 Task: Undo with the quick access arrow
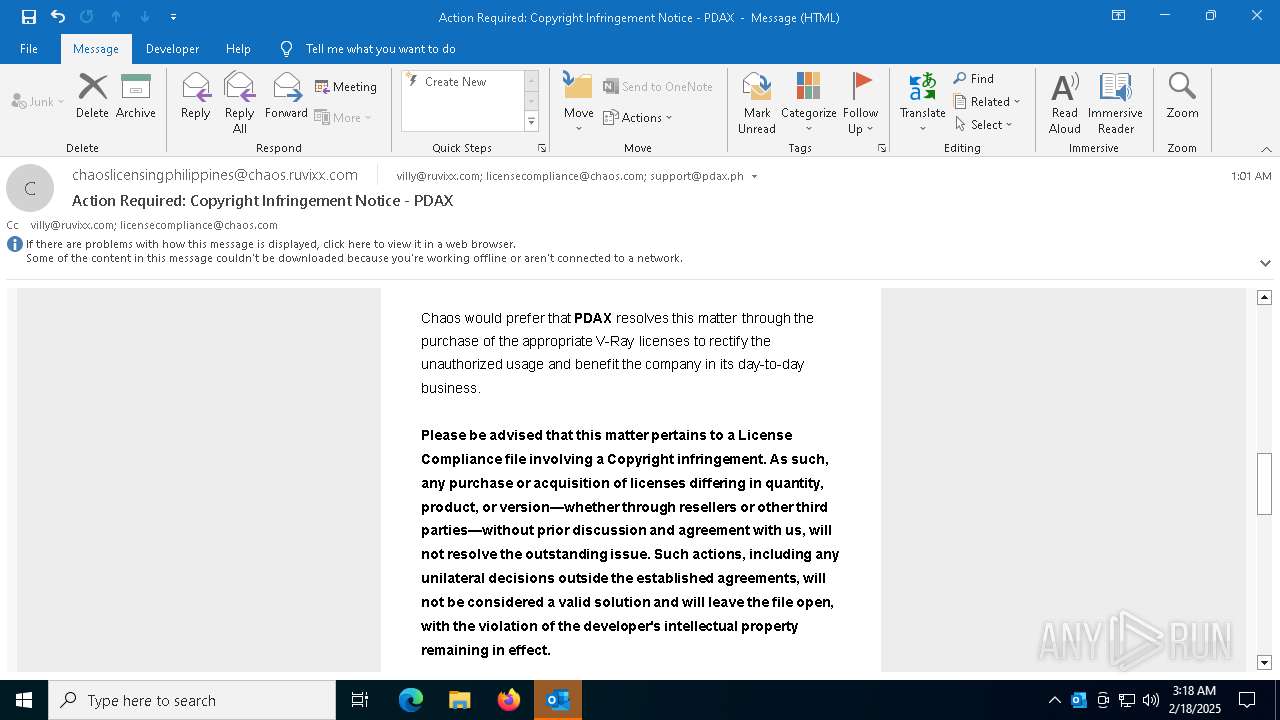(x=58, y=17)
